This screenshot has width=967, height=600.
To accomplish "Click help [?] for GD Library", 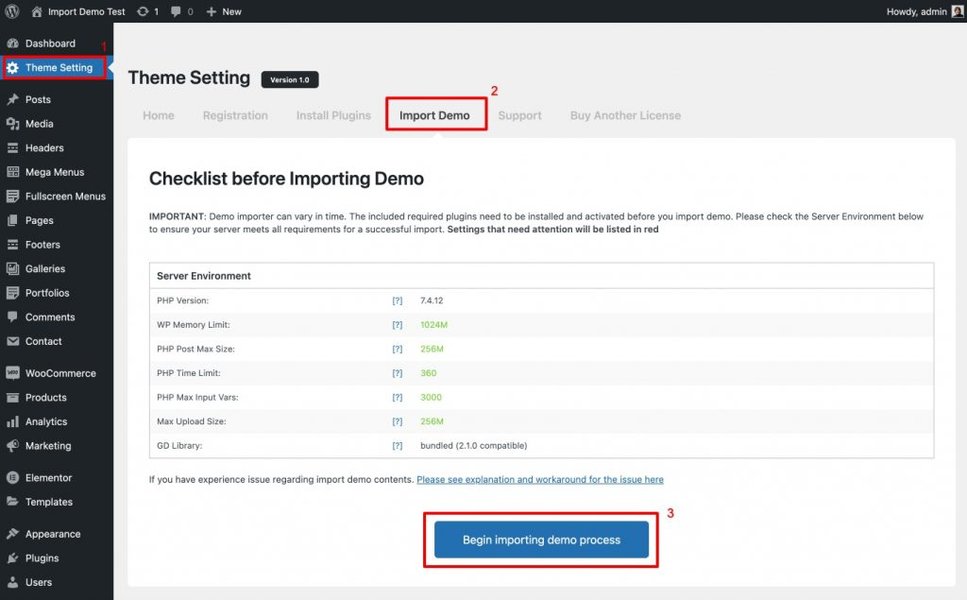I will [397, 446].
